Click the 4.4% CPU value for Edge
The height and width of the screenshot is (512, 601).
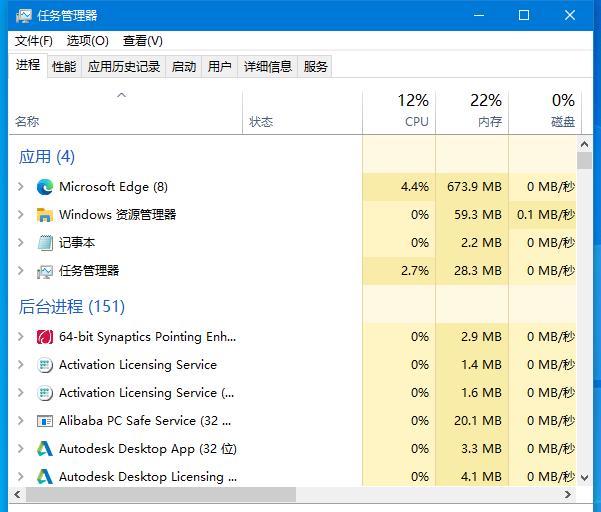(x=415, y=187)
